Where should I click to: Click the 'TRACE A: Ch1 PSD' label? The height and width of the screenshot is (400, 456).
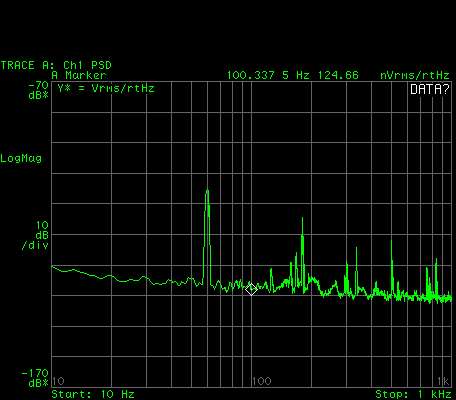[56, 65]
